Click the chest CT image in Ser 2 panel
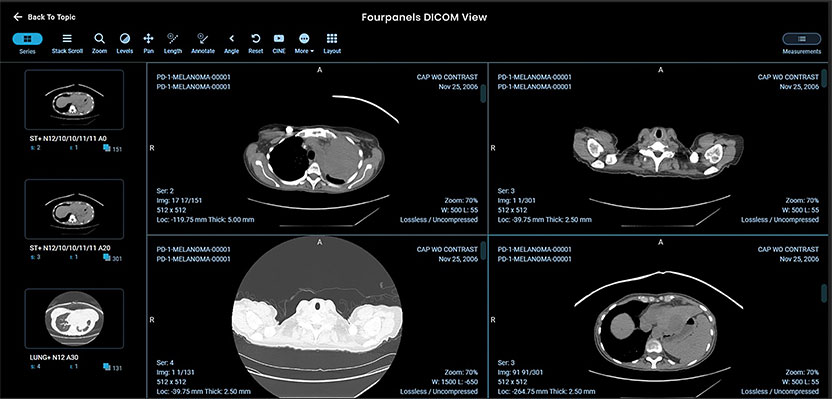 [314, 158]
